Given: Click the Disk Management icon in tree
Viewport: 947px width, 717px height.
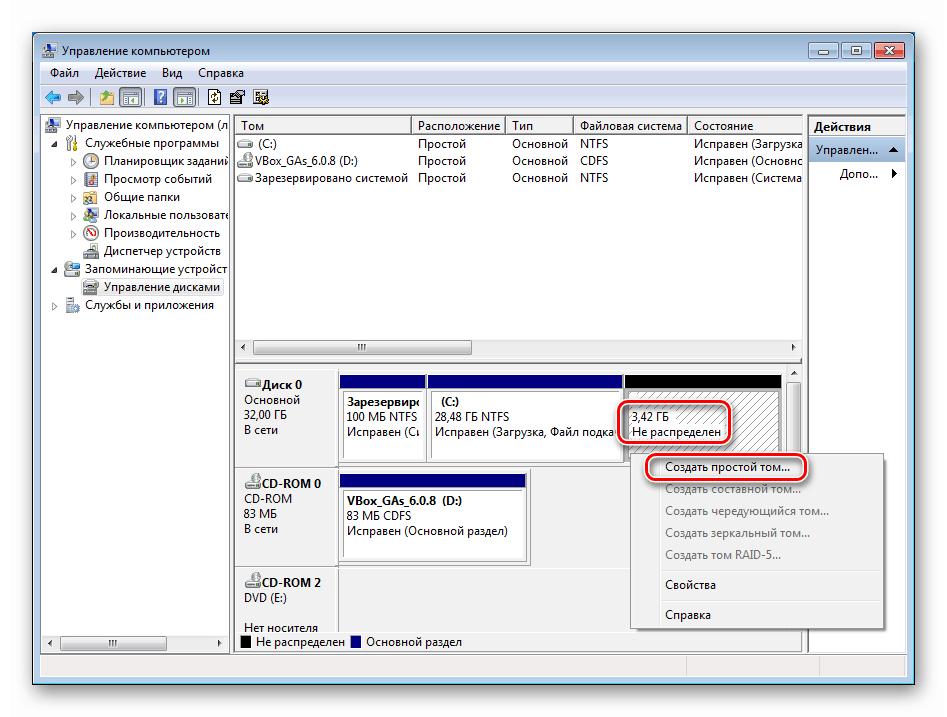Looking at the screenshot, I should (91, 287).
